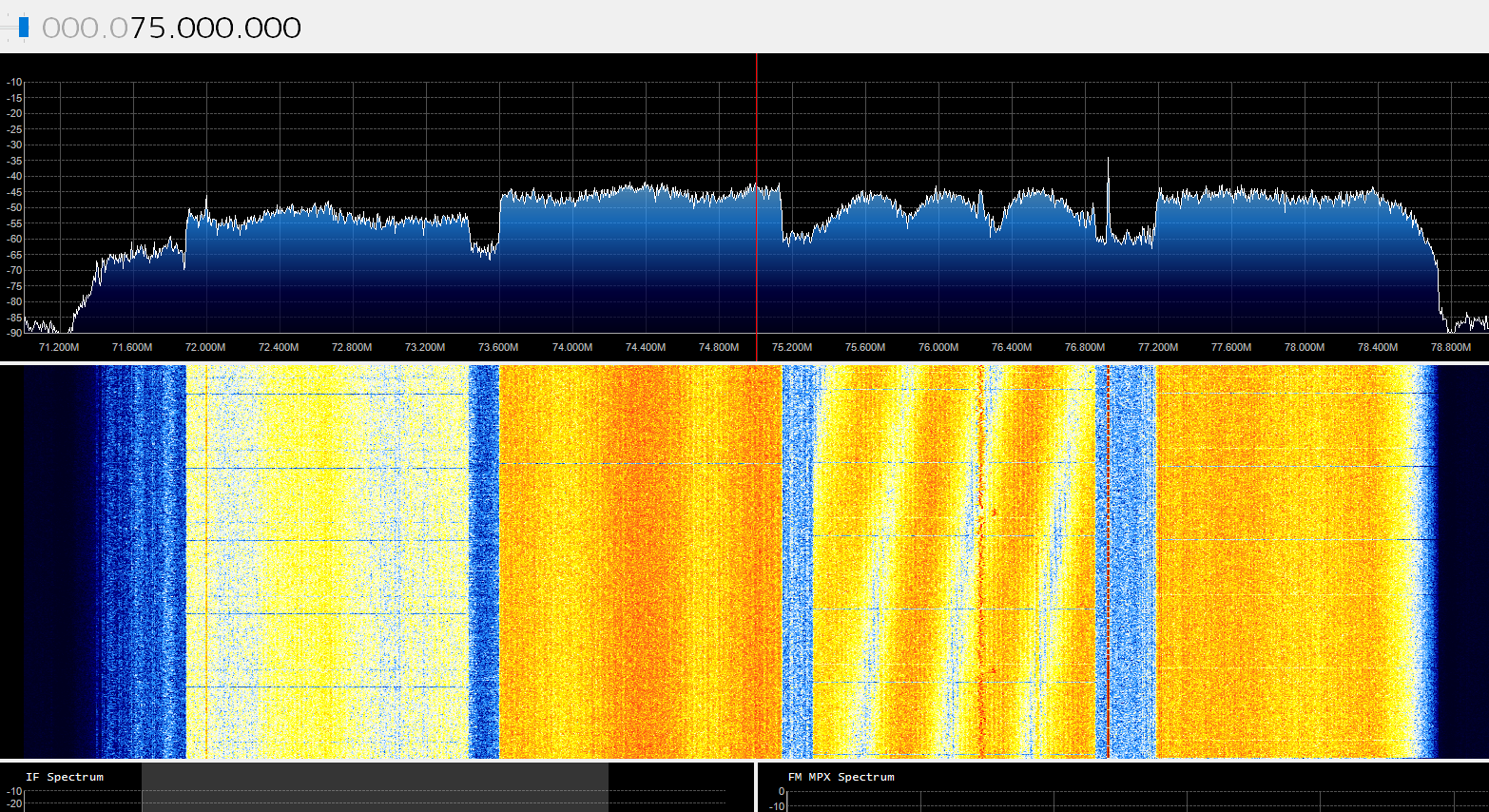Click the -50 label on the dB scale
This screenshot has height=812, width=1489.
click(x=14, y=207)
